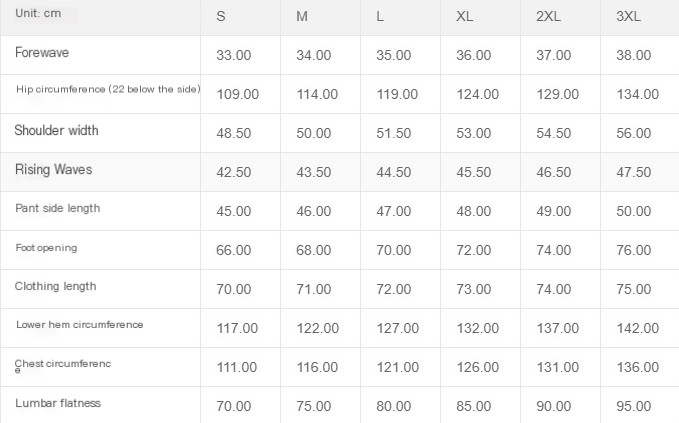The width and height of the screenshot is (679, 423).
Task: Click the Lumbar flatness row label
Action: (x=58, y=403)
